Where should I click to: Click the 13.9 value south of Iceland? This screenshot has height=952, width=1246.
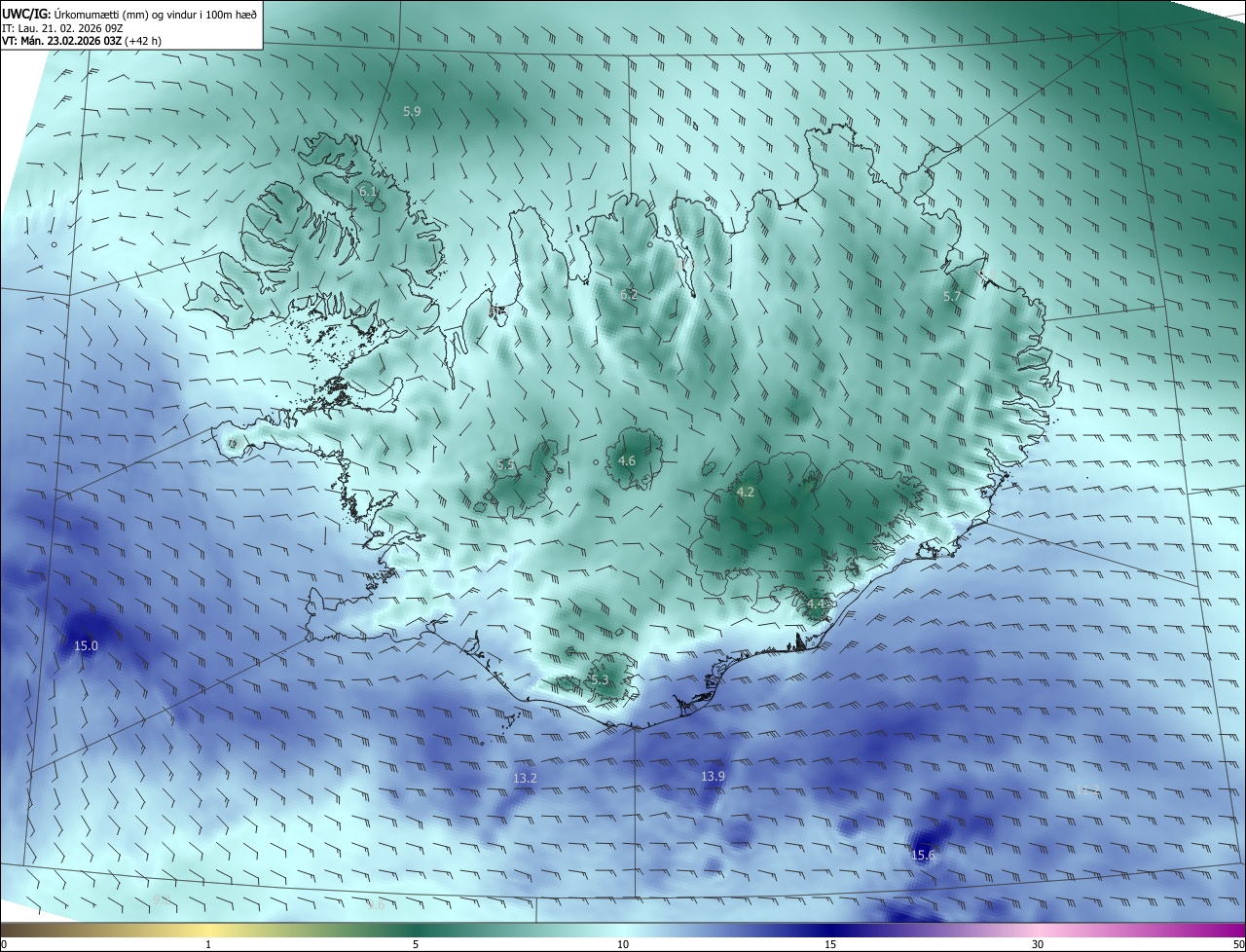[x=713, y=776]
